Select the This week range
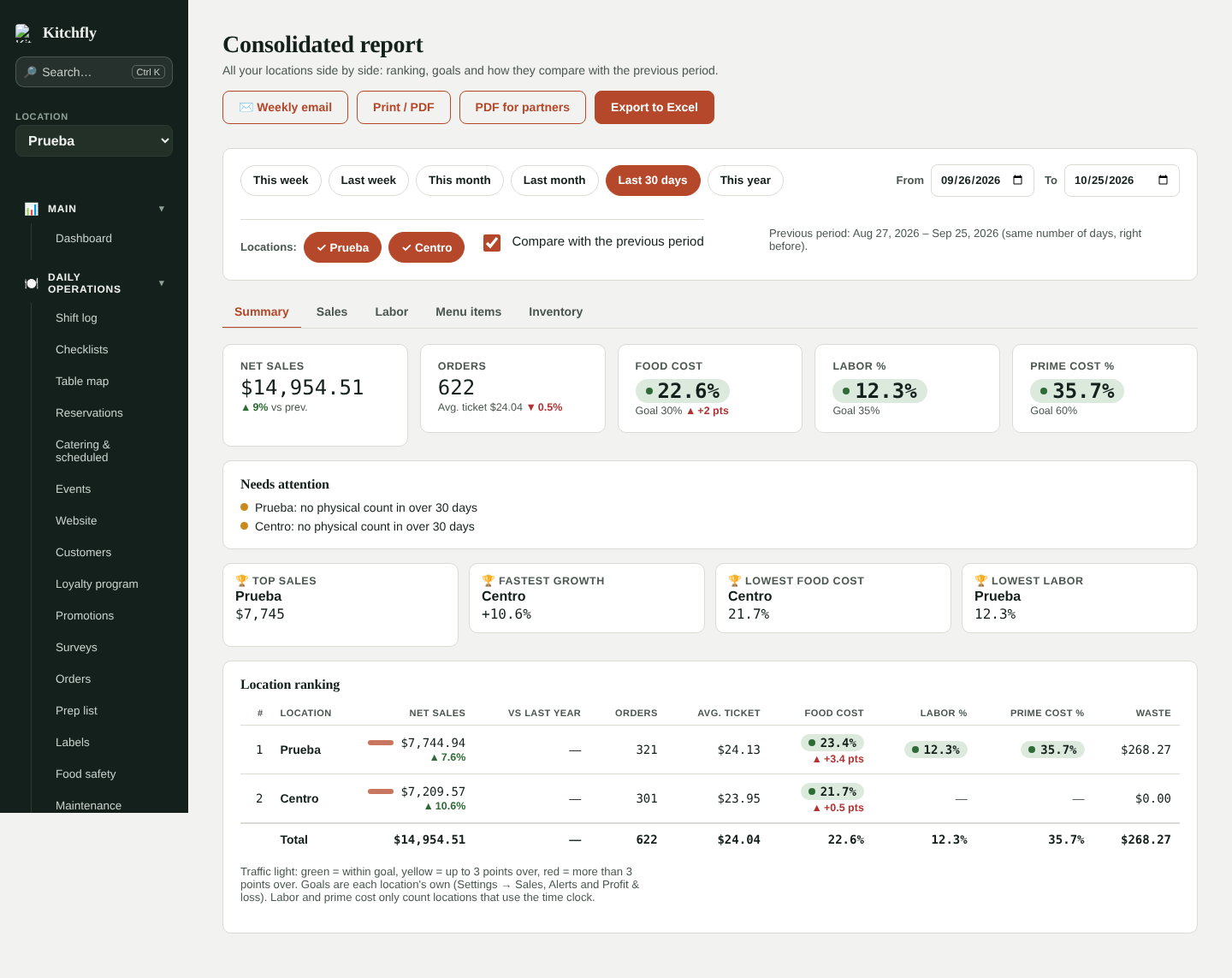This screenshot has width=1232, height=978. pyautogui.click(x=281, y=181)
